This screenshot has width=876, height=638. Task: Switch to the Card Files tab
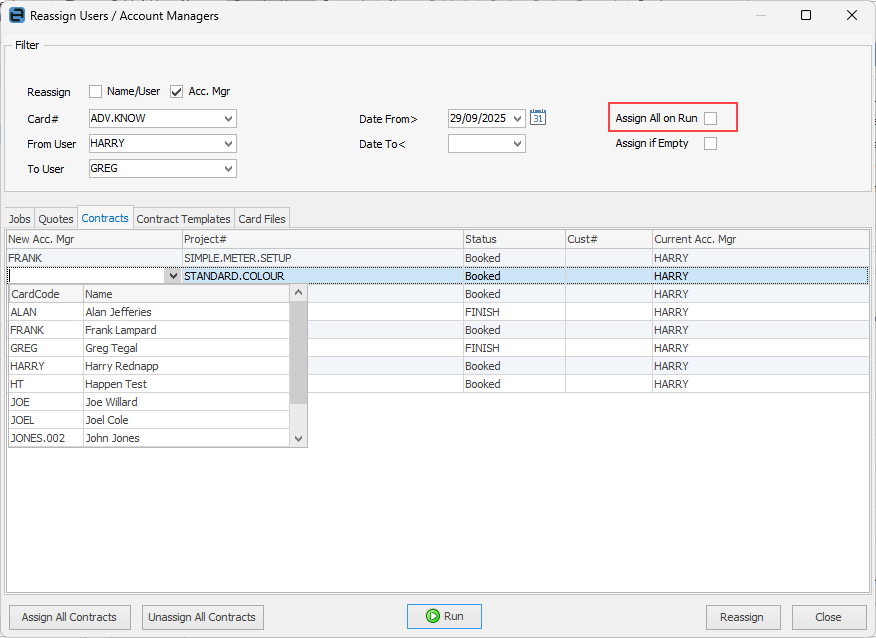click(263, 219)
